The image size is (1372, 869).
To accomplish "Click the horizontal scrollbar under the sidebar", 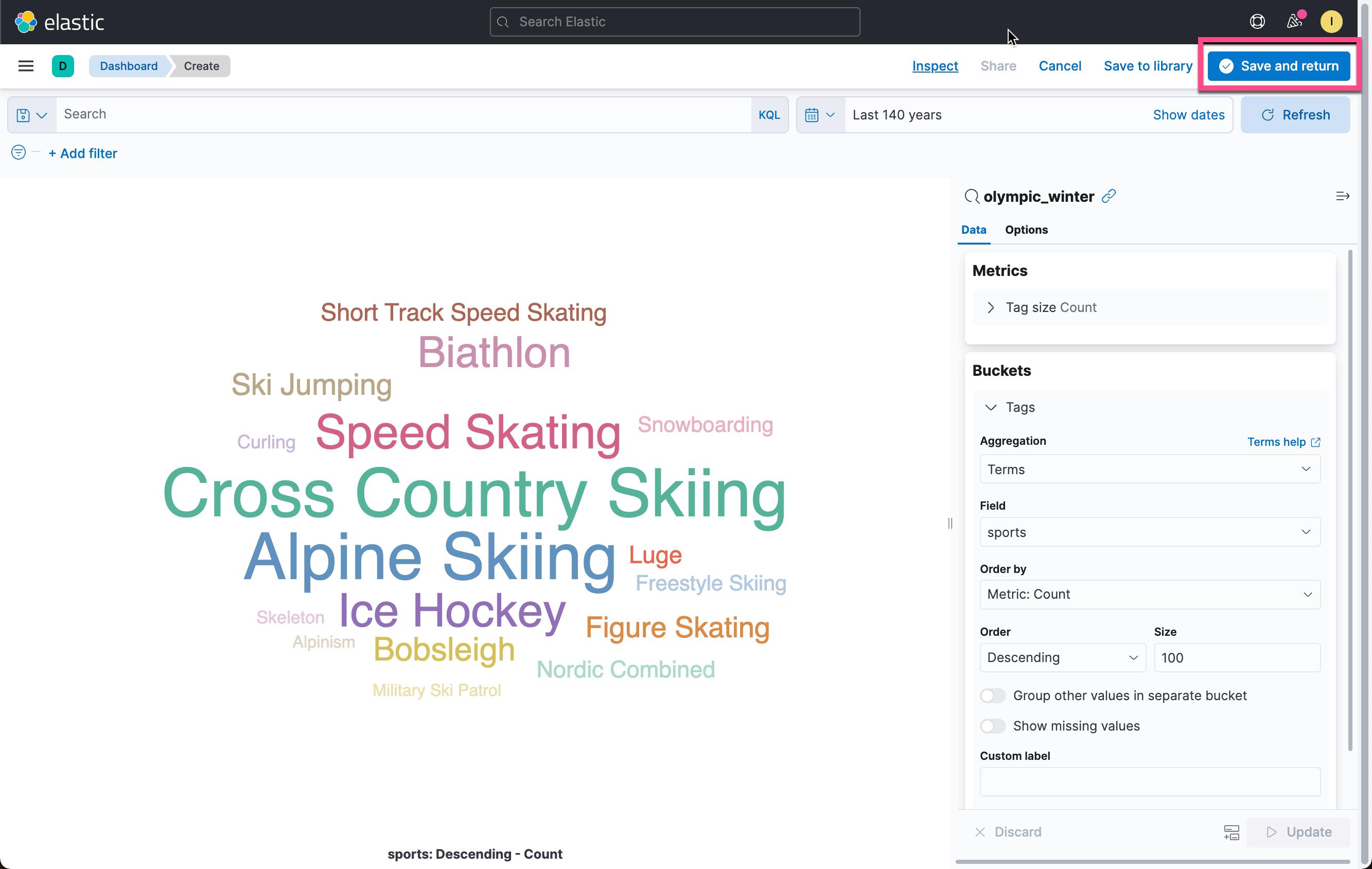I will 1152,862.
